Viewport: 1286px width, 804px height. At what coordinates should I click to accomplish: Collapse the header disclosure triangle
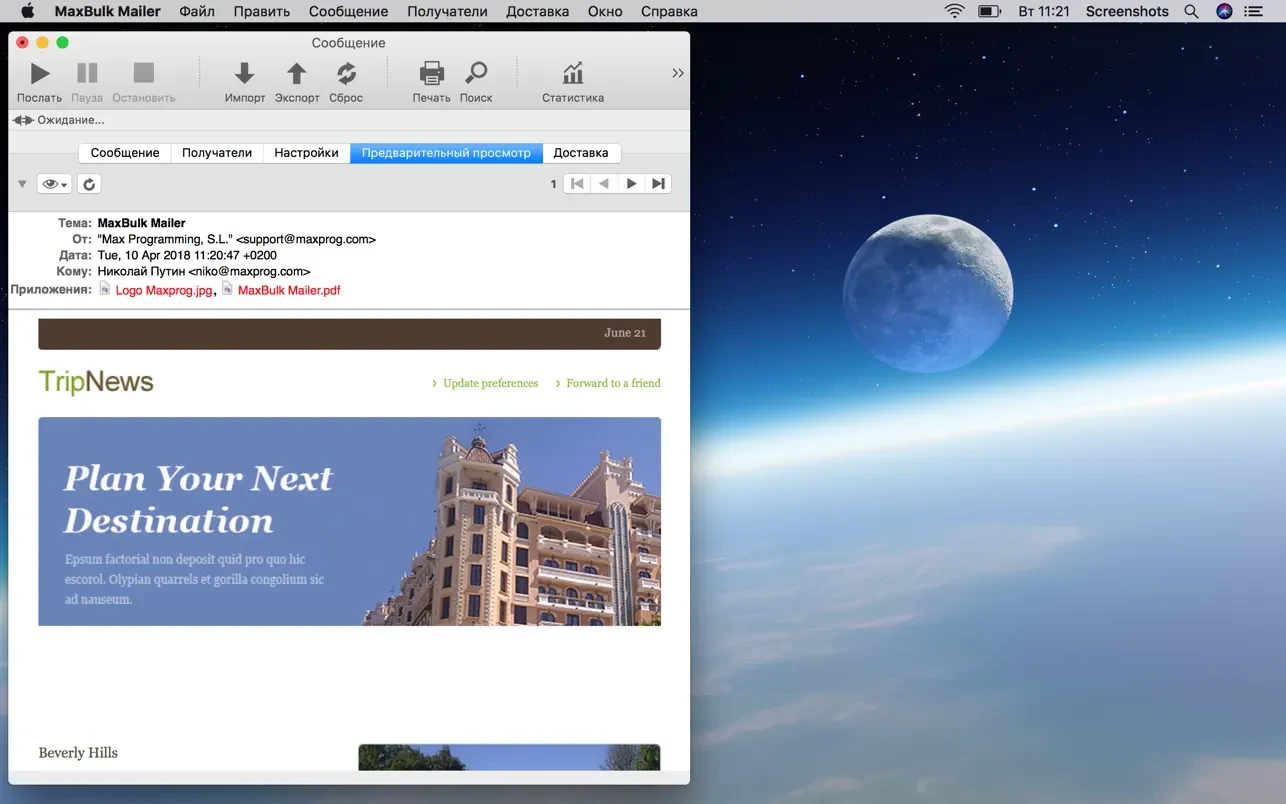[22, 184]
